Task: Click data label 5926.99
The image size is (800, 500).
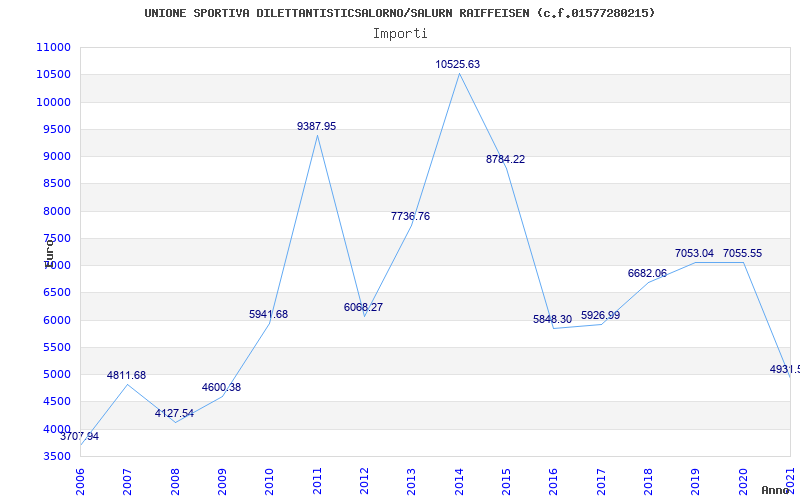Action: tap(601, 315)
